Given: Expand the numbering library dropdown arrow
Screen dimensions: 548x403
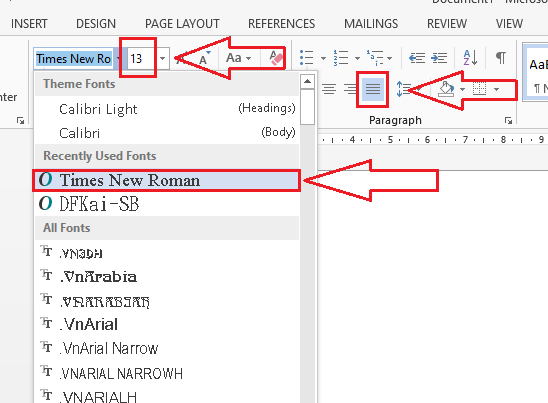Looking at the screenshot, I should (357, 58).
